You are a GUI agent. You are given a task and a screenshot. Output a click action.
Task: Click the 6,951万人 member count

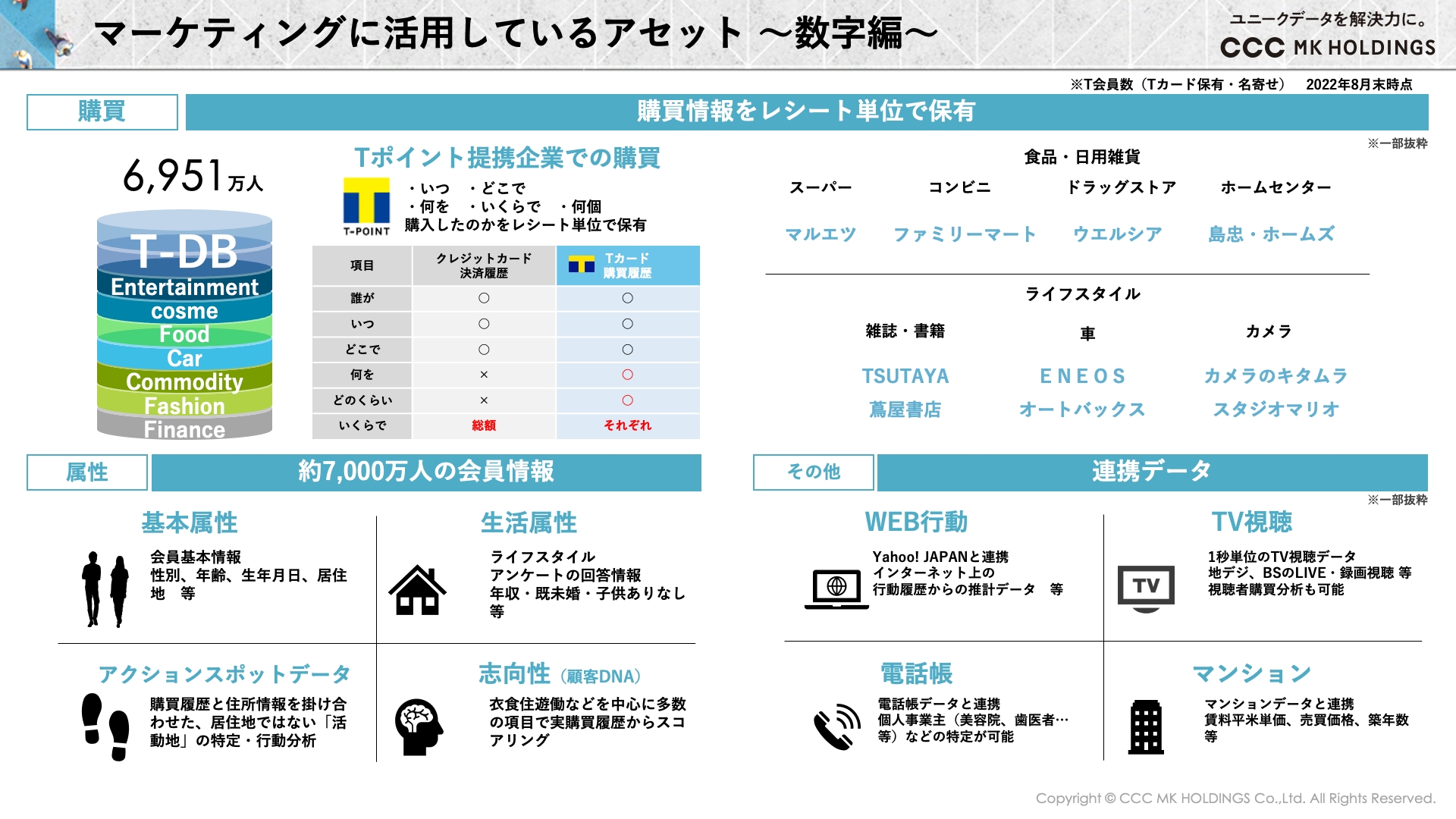pyautogui.click(x=193, y=175)
